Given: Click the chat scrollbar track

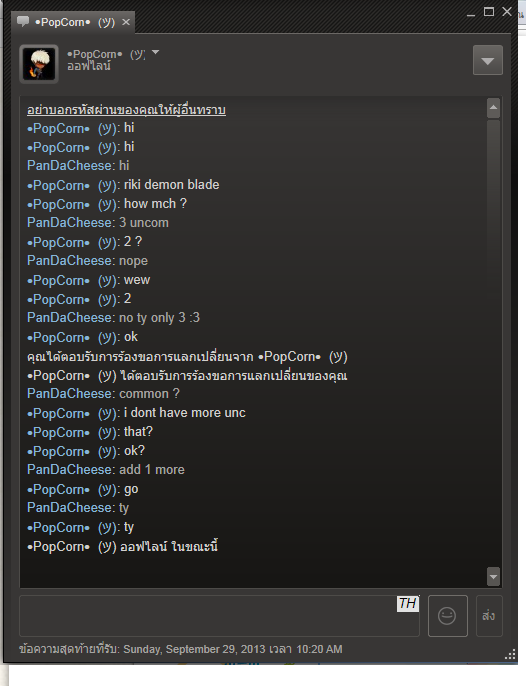Looking at the screenshot, I should [493, 343].
